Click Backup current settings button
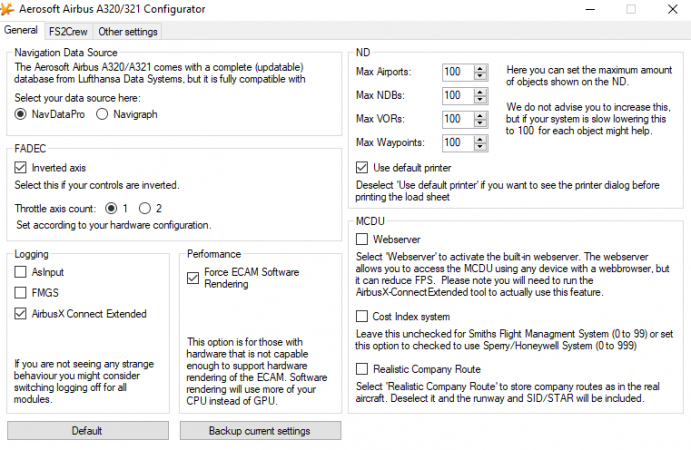This screenshot has height=450, width=691. pos(260,431)
